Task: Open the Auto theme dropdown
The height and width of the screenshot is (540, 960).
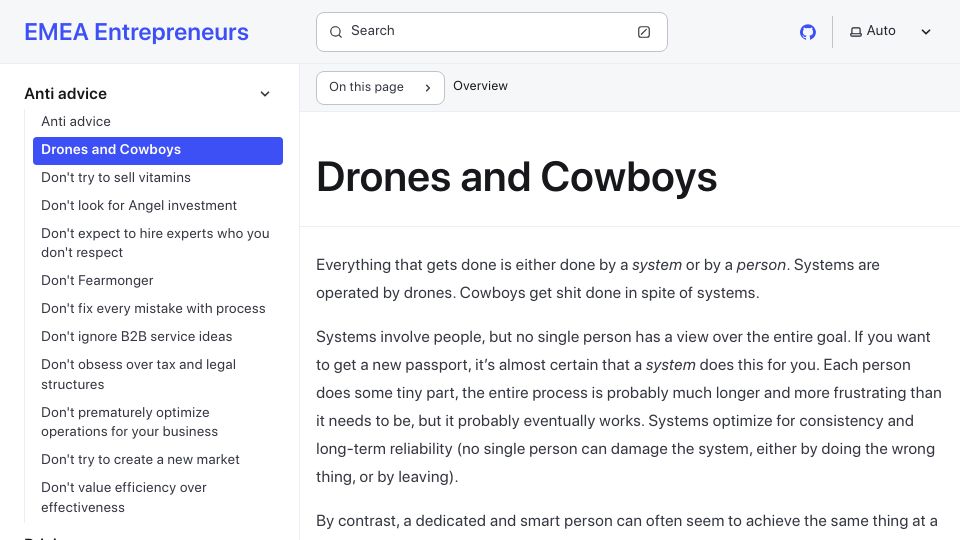Action: (x=890, y=31)
